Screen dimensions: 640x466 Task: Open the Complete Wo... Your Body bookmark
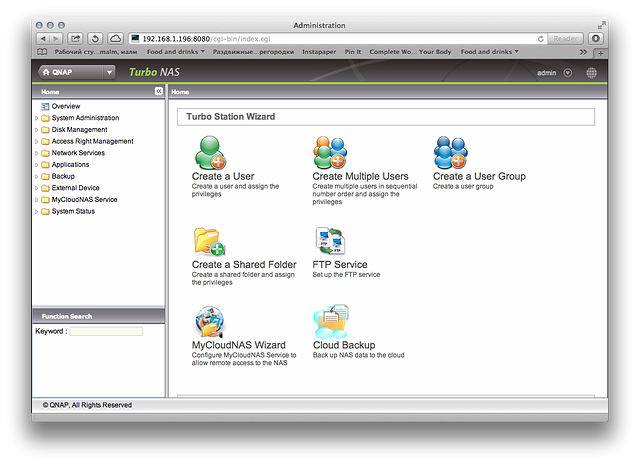click(410, 52)
